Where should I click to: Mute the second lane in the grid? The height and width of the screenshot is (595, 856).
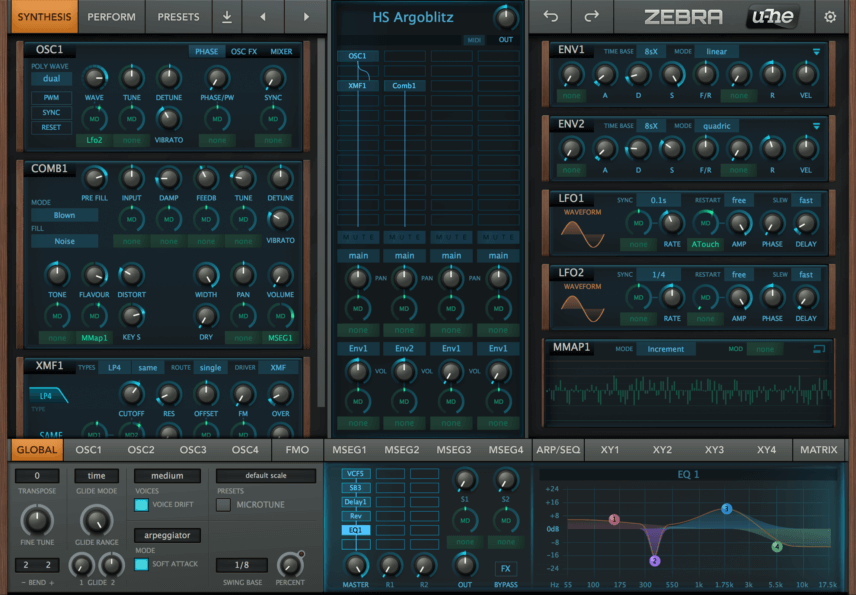click(x=405, y=237)
